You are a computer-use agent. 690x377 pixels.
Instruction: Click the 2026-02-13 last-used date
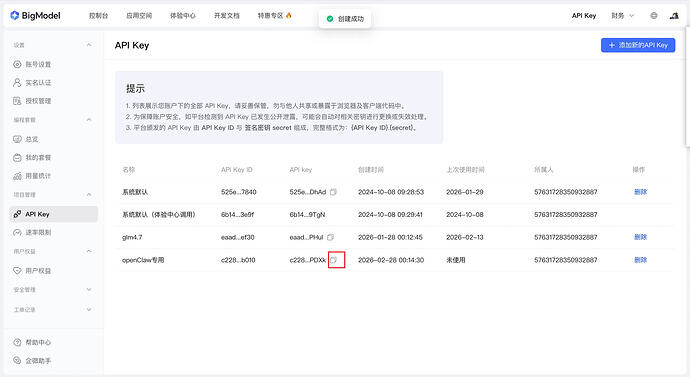coord(465,237)
